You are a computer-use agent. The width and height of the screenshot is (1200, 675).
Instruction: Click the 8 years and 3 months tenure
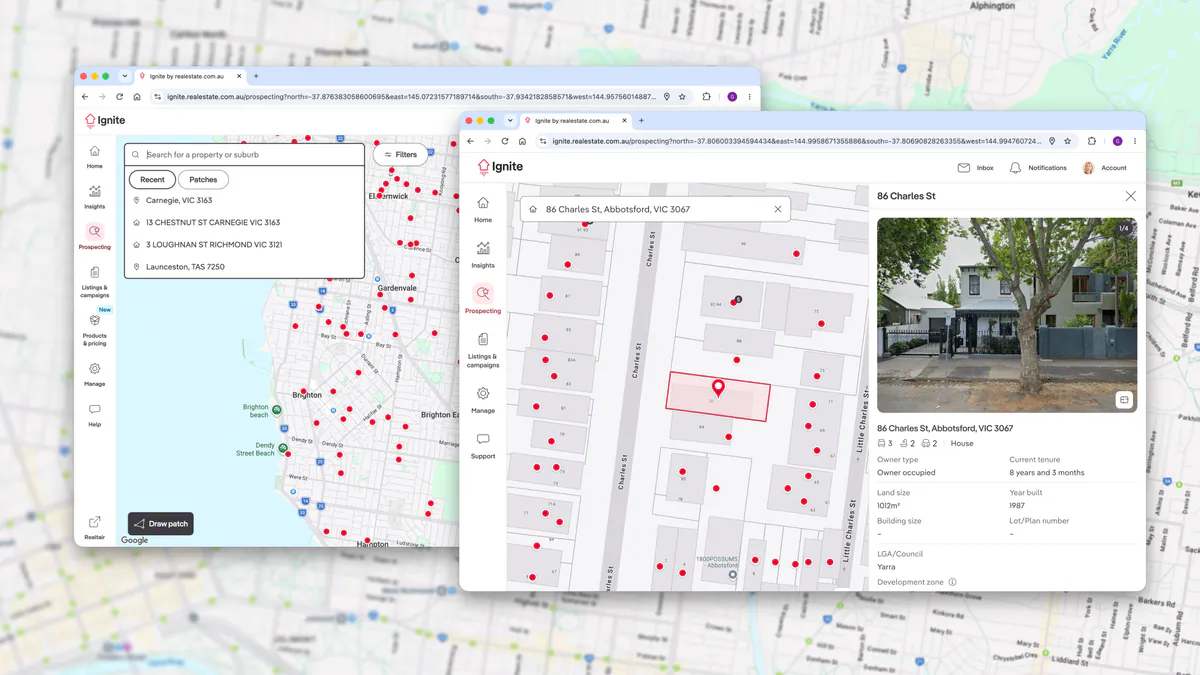(x=1046, y=473)
